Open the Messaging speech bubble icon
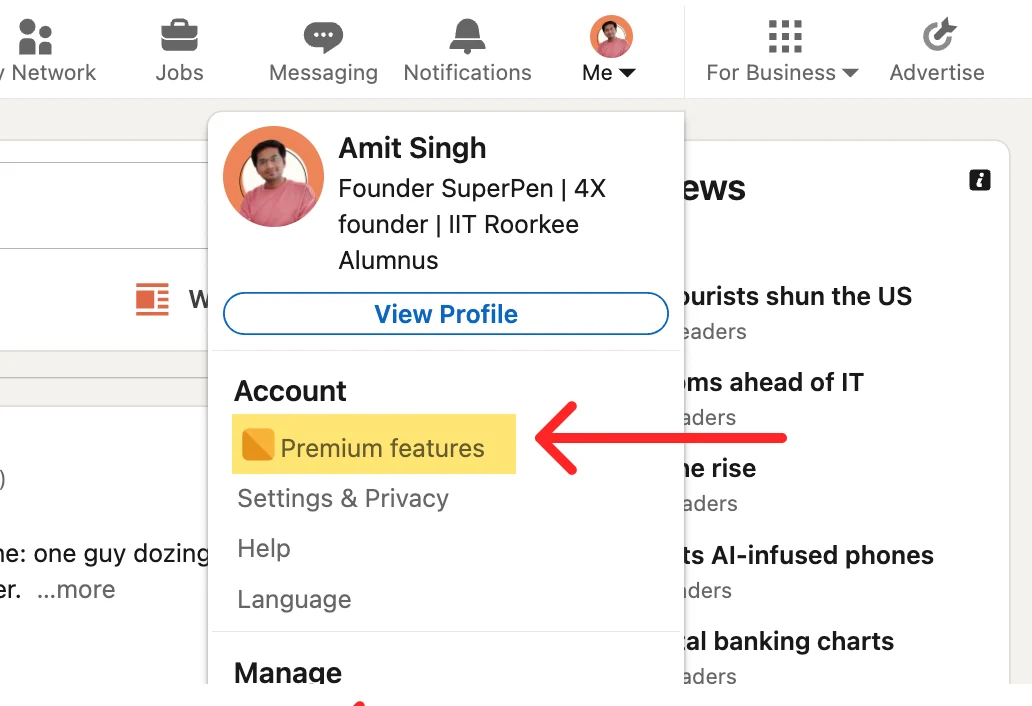1032x706 pixels. [323, 37]
